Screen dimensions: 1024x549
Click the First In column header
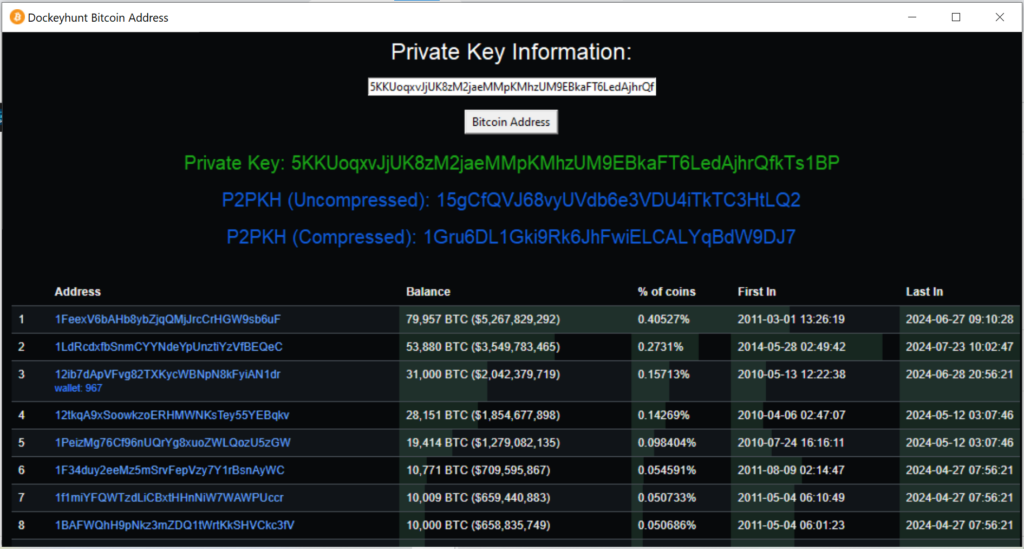click(x=757, y=292)
